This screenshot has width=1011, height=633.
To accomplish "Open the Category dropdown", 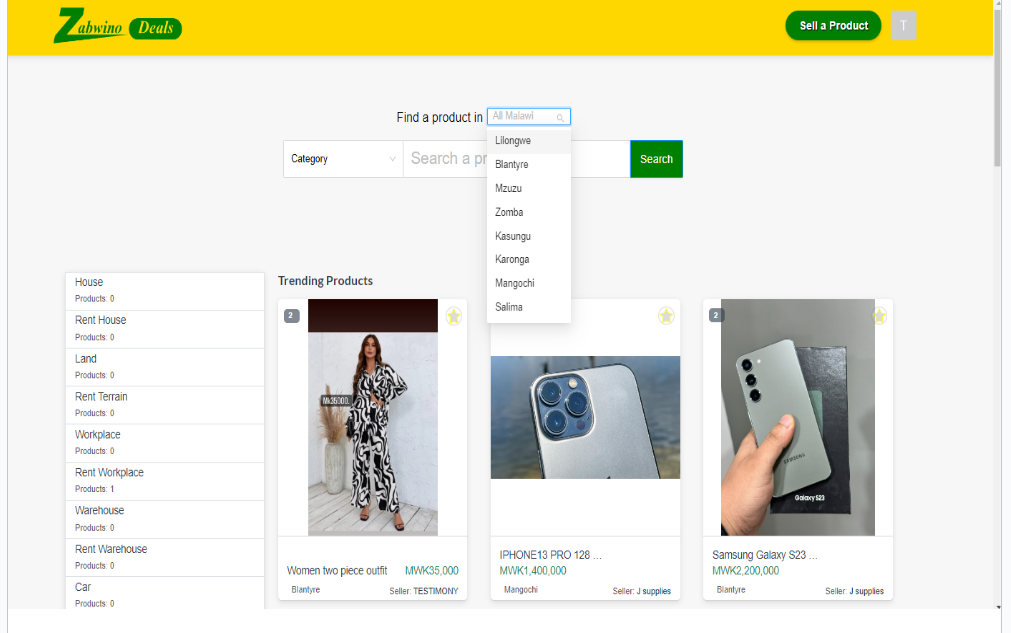I will tap(343, 159).
